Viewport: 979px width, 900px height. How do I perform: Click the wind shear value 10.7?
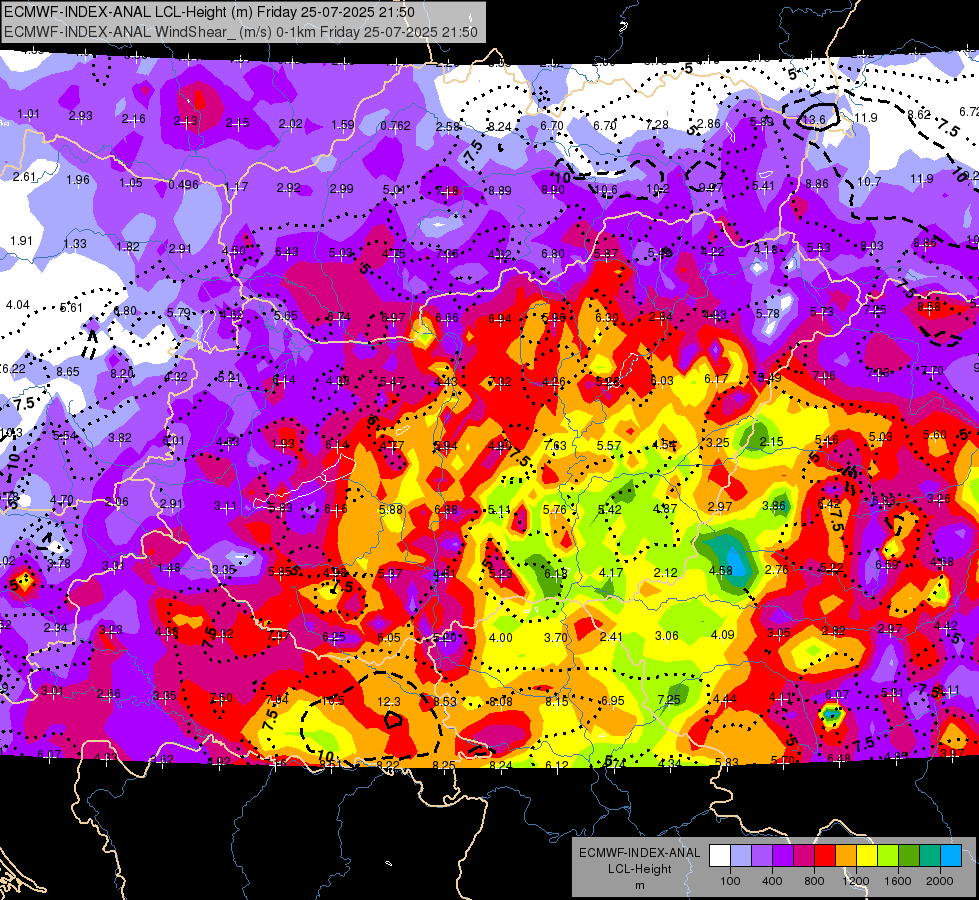(869, 181)
